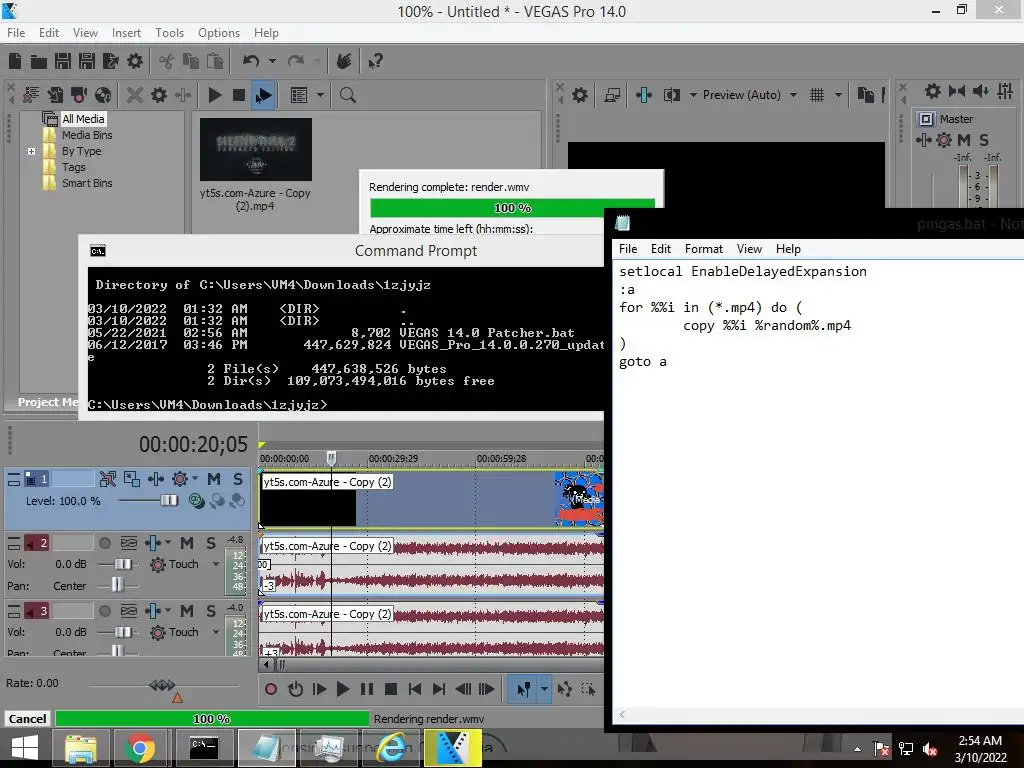The height and width of the screenshot is (768, 1024).
Task: Open track 3 Touch automation dropdown
Action: click(x=216, y=632)
